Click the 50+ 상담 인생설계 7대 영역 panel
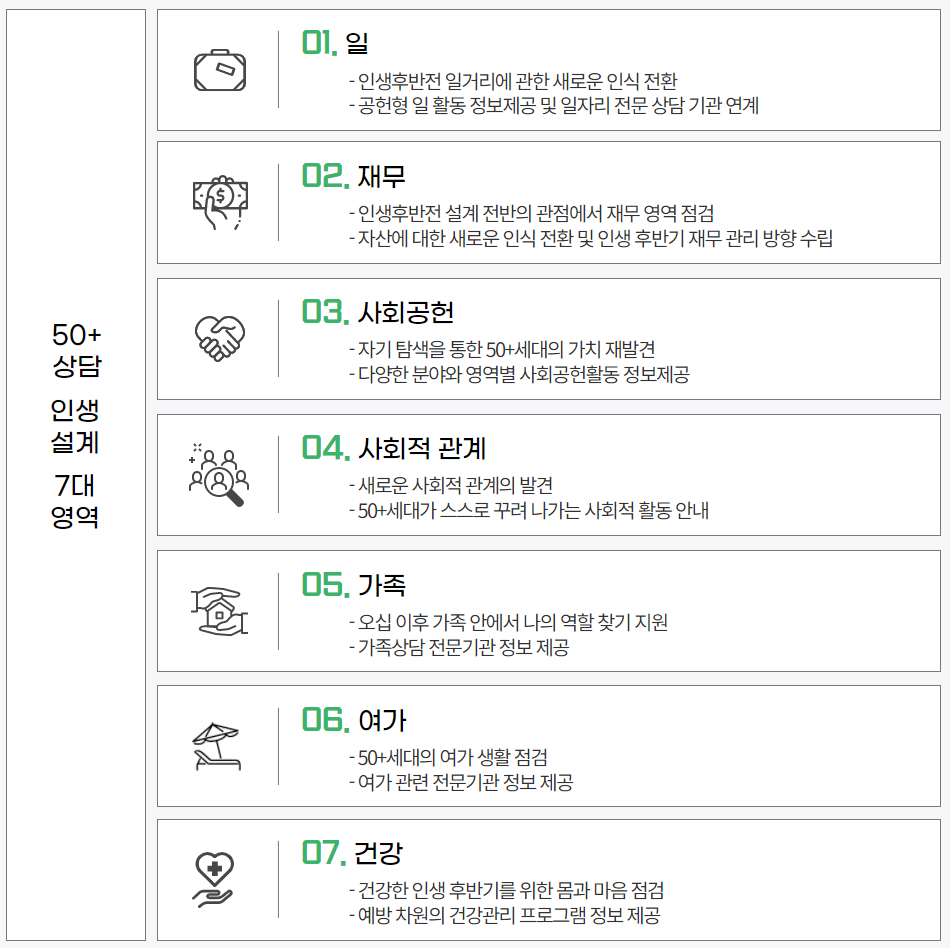This screenshot has height=948, width=950. point(76,474)
